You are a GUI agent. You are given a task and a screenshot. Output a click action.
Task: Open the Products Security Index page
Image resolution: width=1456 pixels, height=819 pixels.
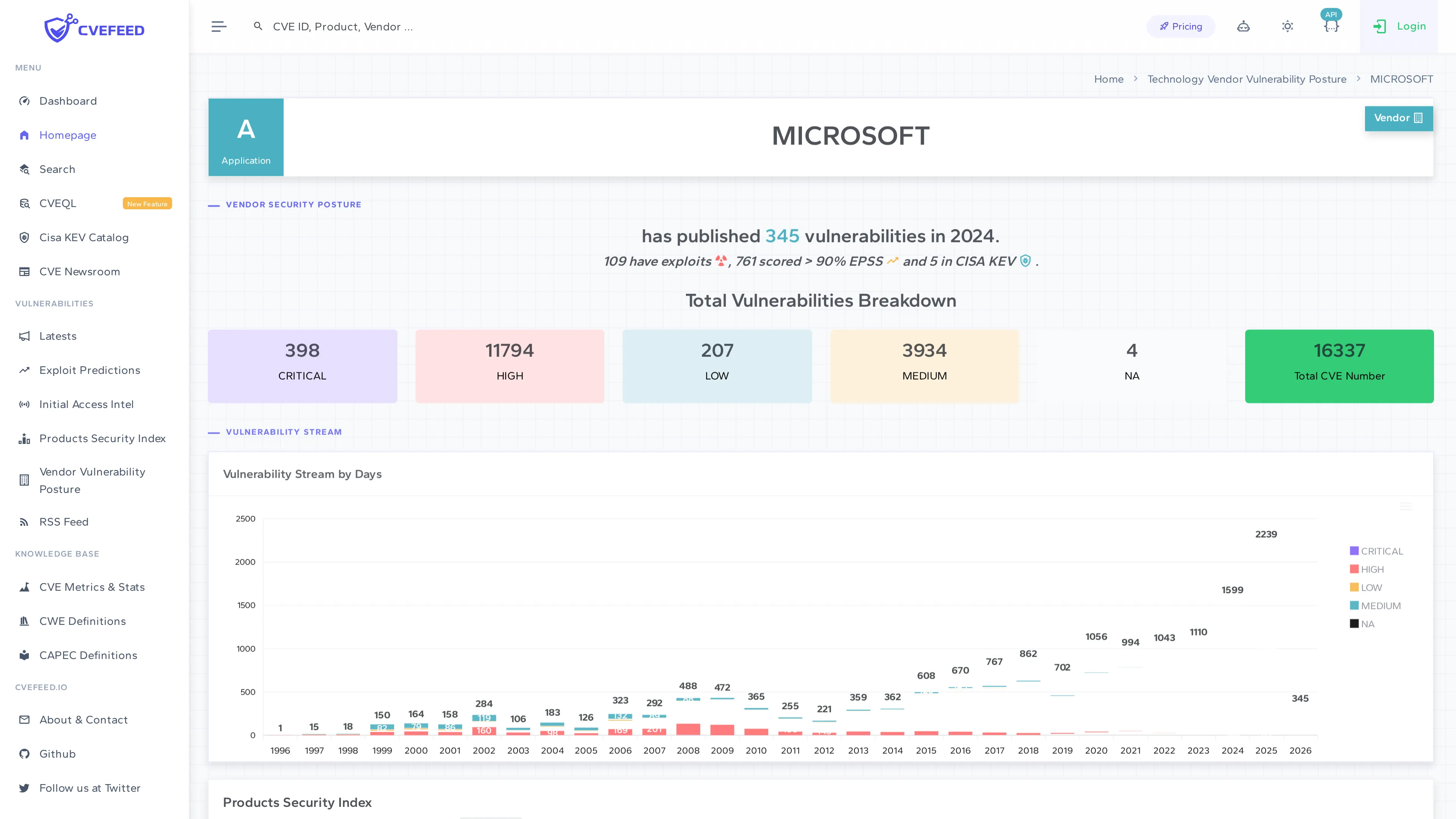[102, 438]
